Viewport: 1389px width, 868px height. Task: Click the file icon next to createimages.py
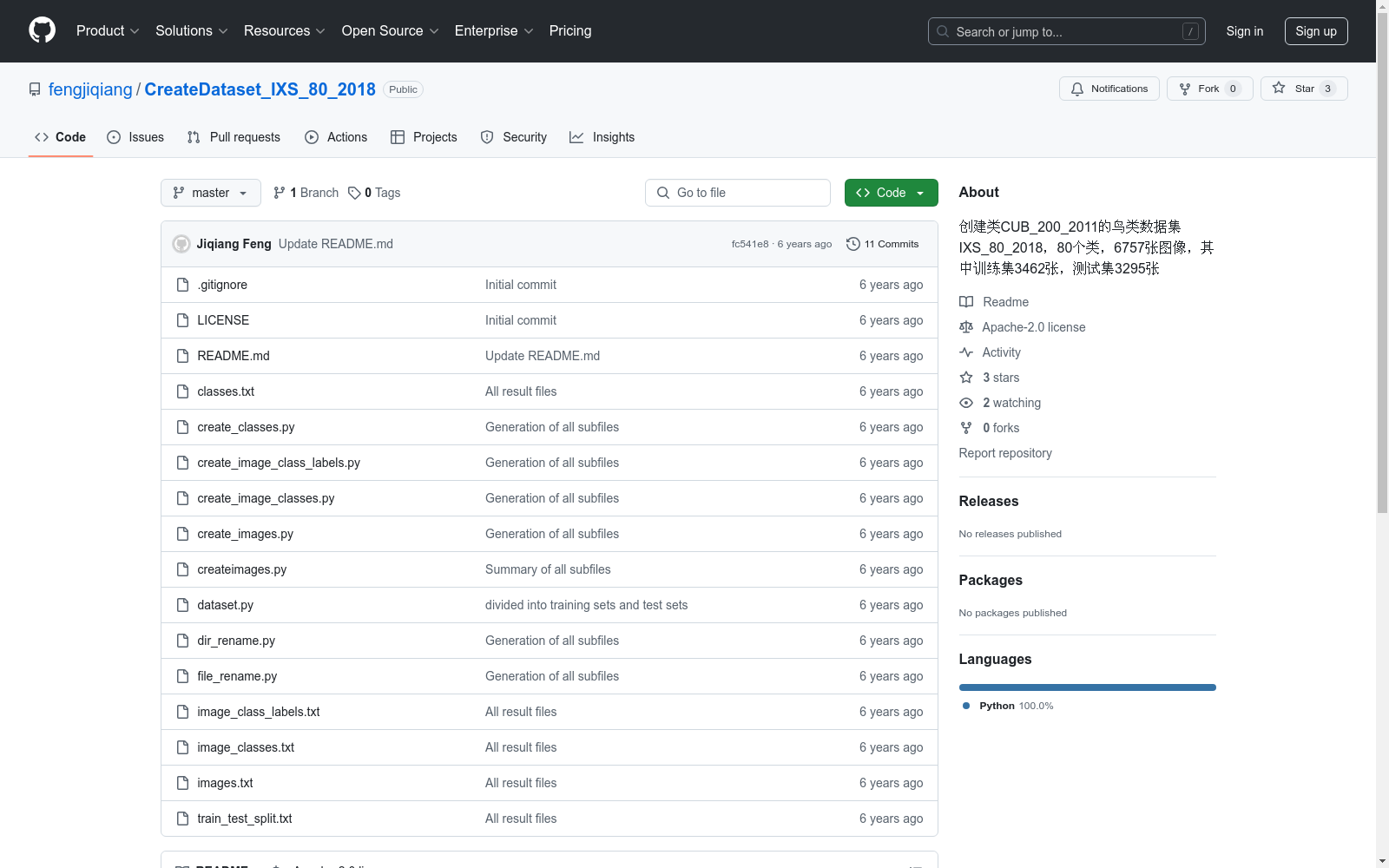click(182, 569)
